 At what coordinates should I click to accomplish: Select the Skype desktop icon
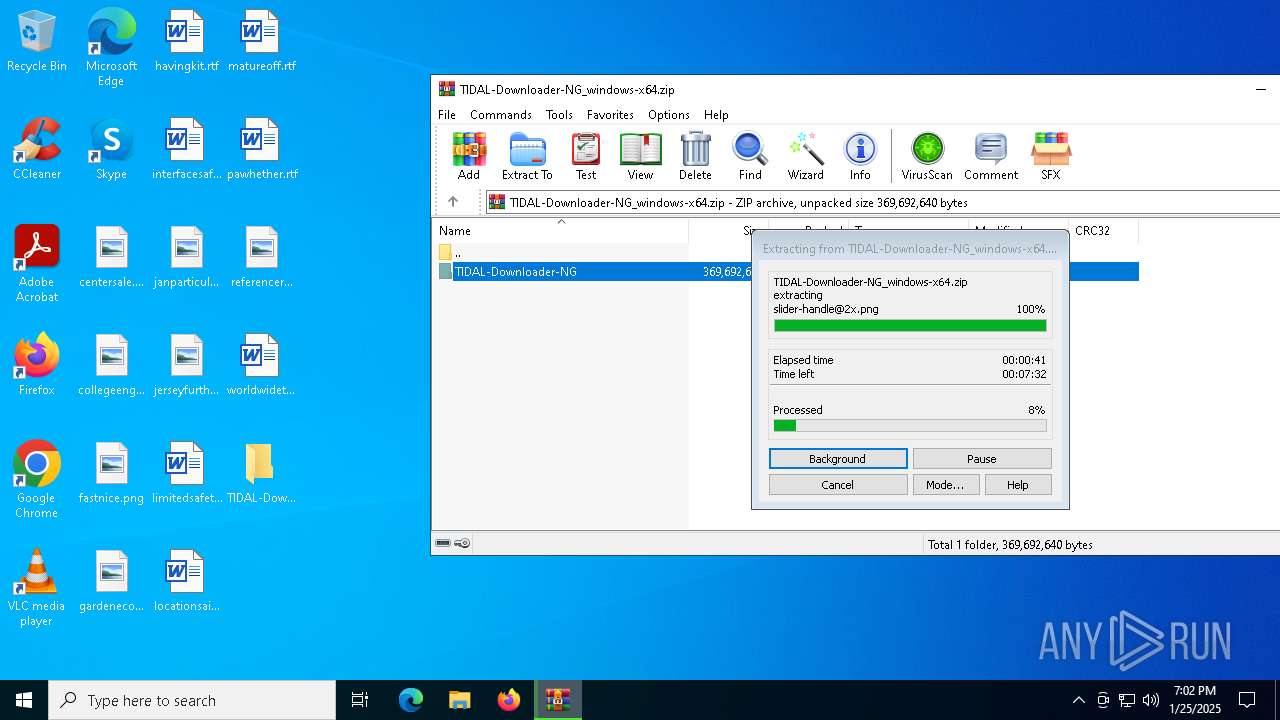click(111, 150)
